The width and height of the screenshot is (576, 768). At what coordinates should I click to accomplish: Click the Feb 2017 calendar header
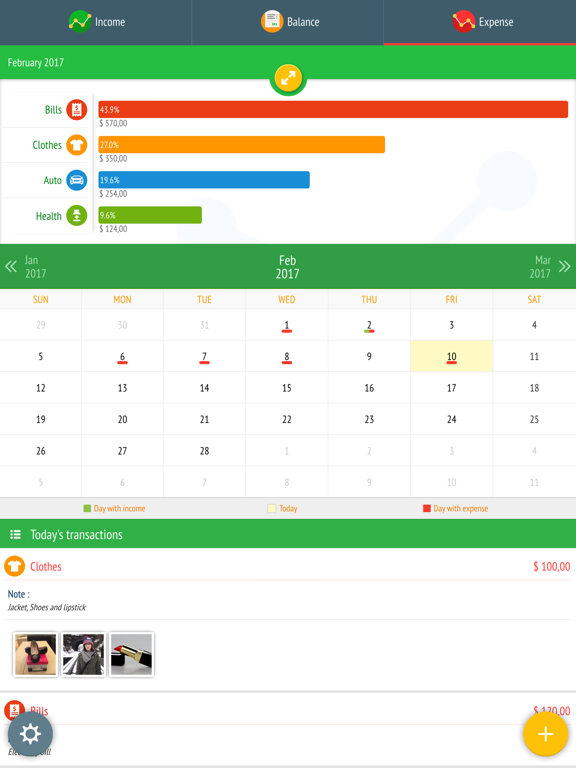coord(288,267)
